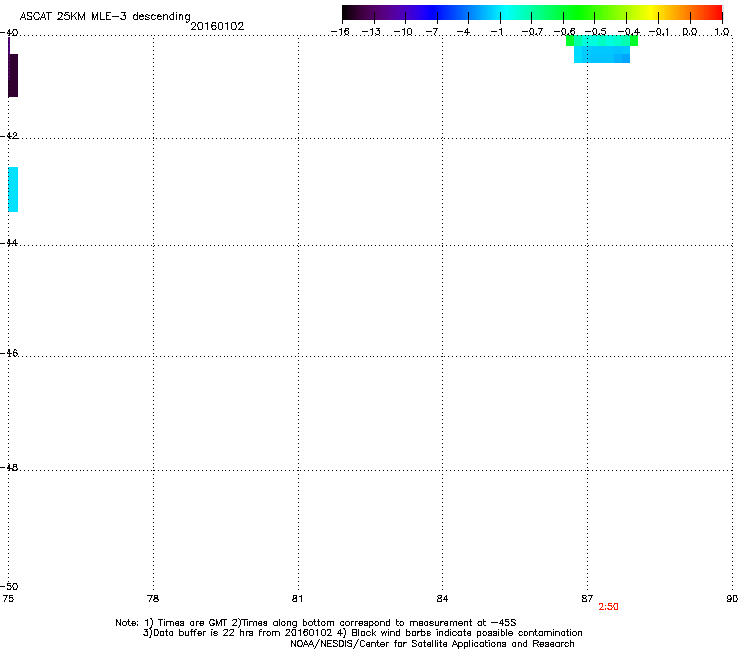Click longitude label 75
Image resolution: width=740 pixels, height=650 pixels.
[8, 599]
